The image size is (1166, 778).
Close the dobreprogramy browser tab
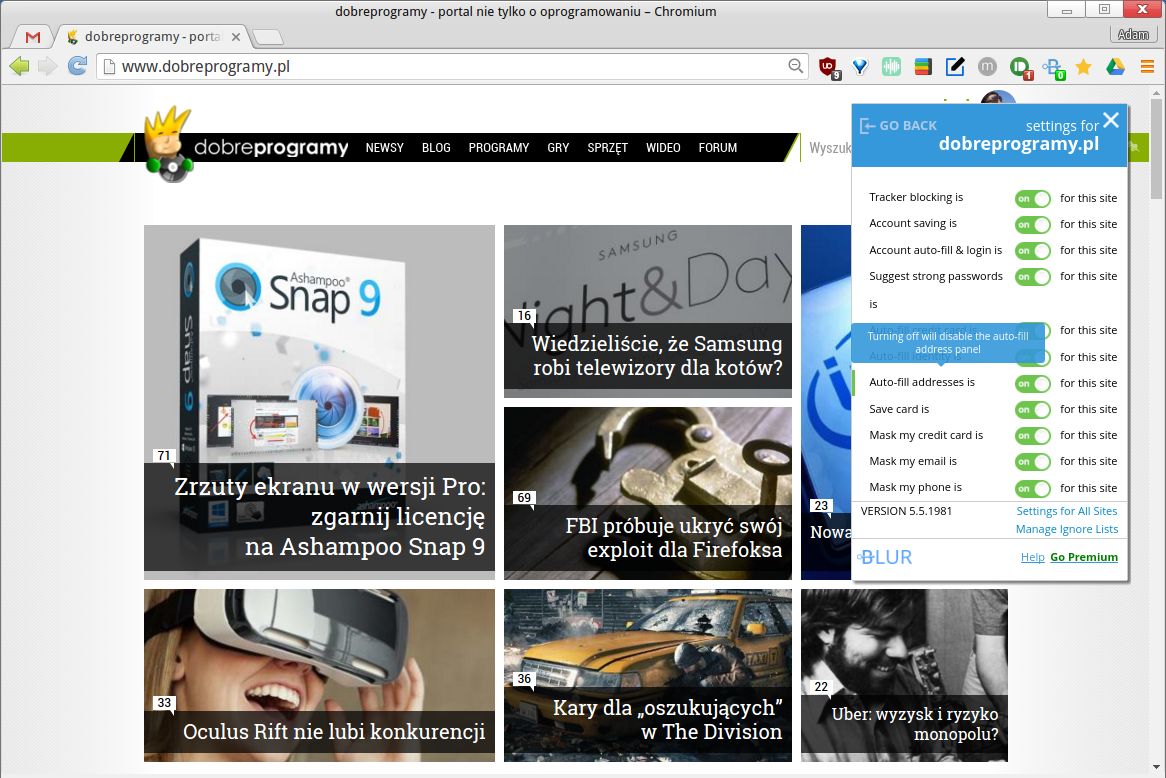[236, 36]
